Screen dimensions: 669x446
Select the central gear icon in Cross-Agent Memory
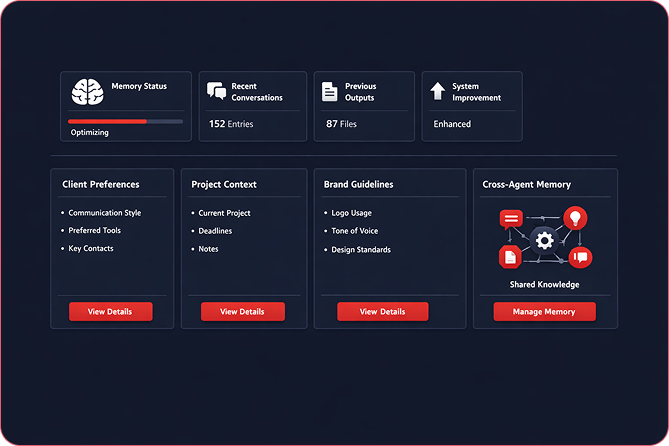coord(543,240)
